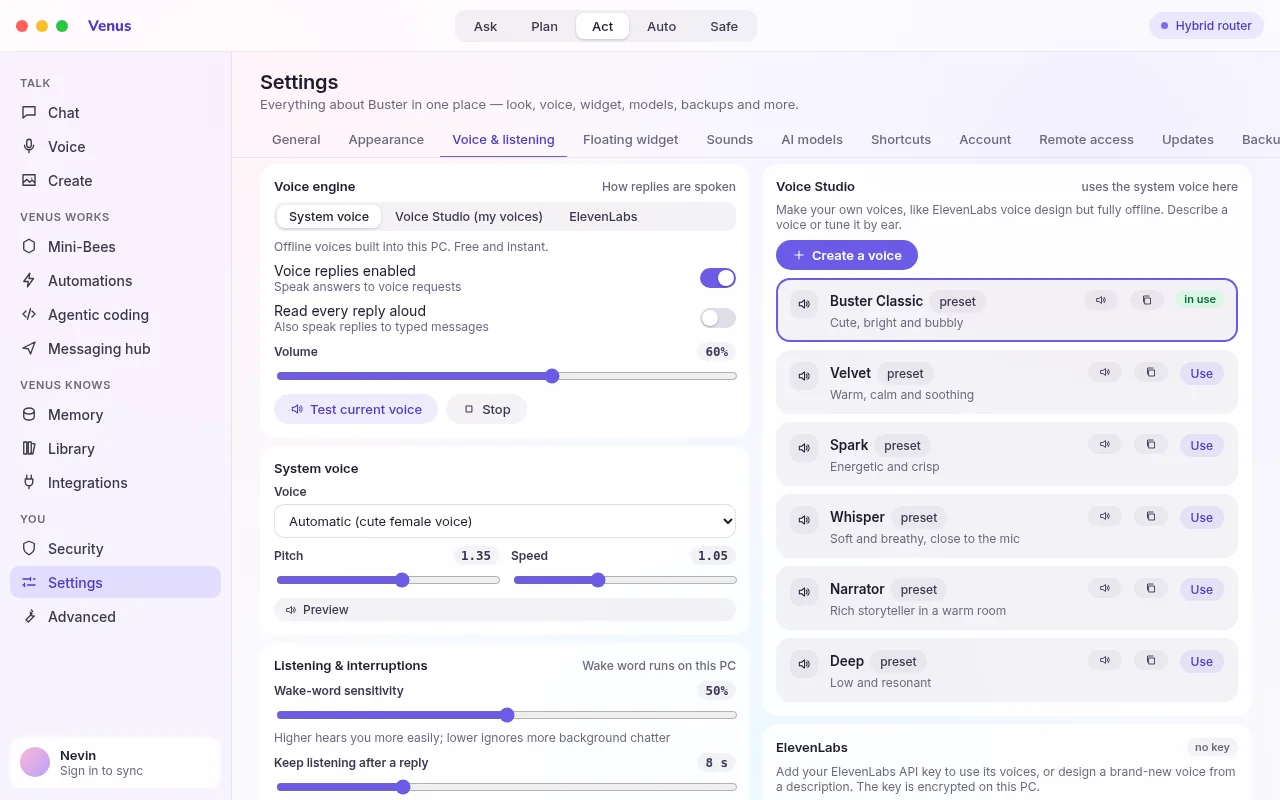Viewport: 1280px width, 800px height.
Task: Select System voice engine option
Action: [329, 217]
